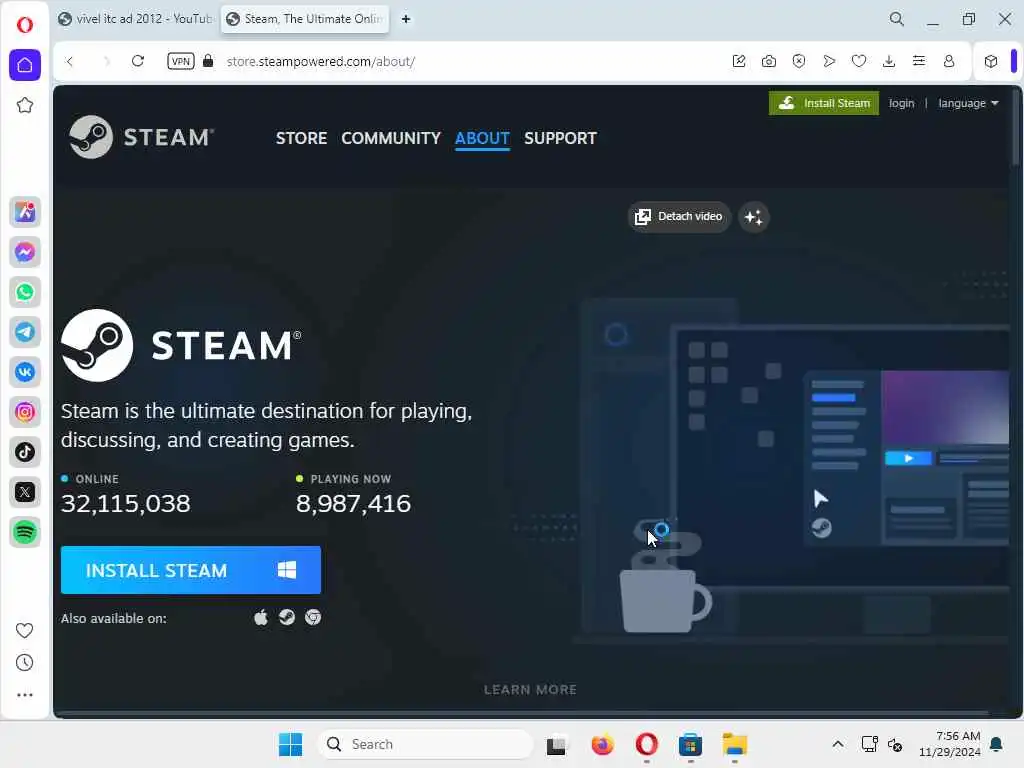Select the ABOUT menu item
The width and height of the screenshot is (1024, 768).
click(x=482, y=138)
